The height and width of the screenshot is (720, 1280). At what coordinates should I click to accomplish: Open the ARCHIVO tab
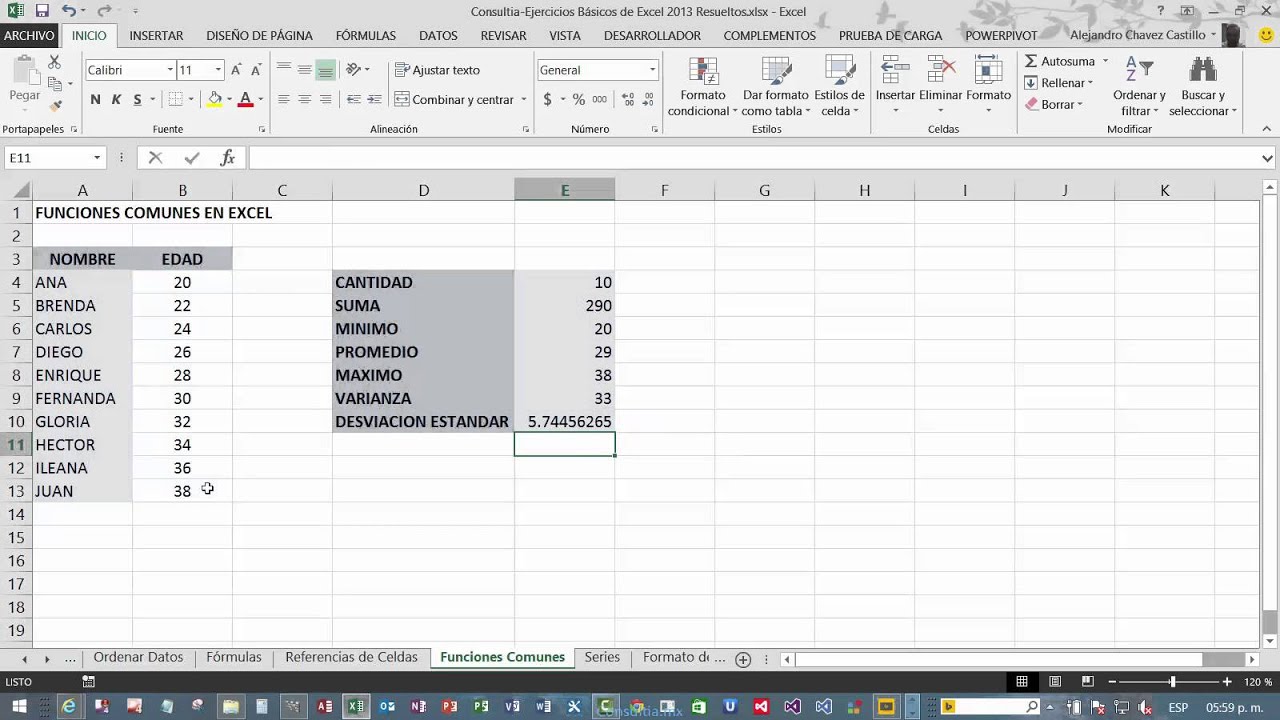pos(29,35)
